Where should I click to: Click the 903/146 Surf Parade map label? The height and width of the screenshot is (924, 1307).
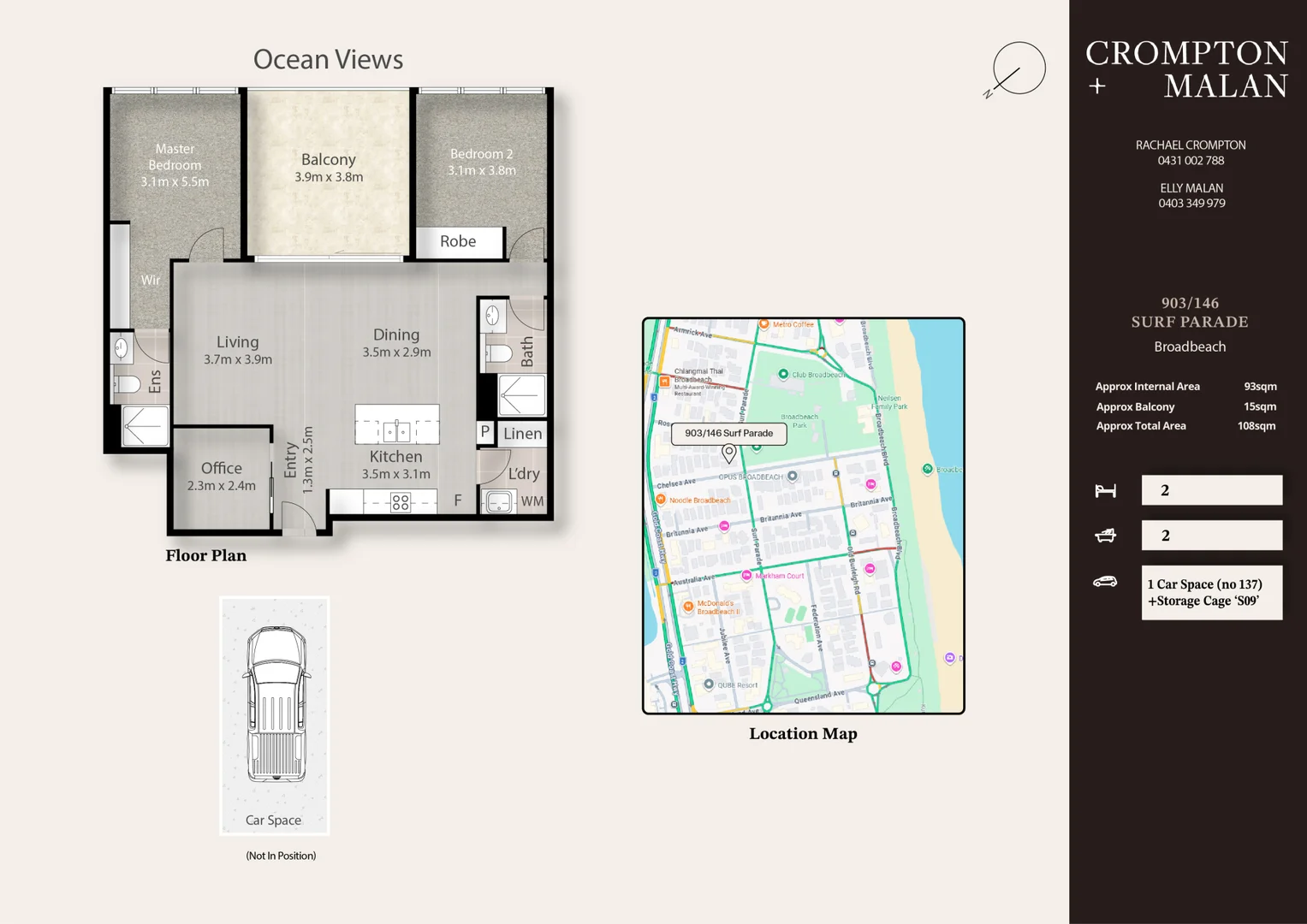click(728, 433)
